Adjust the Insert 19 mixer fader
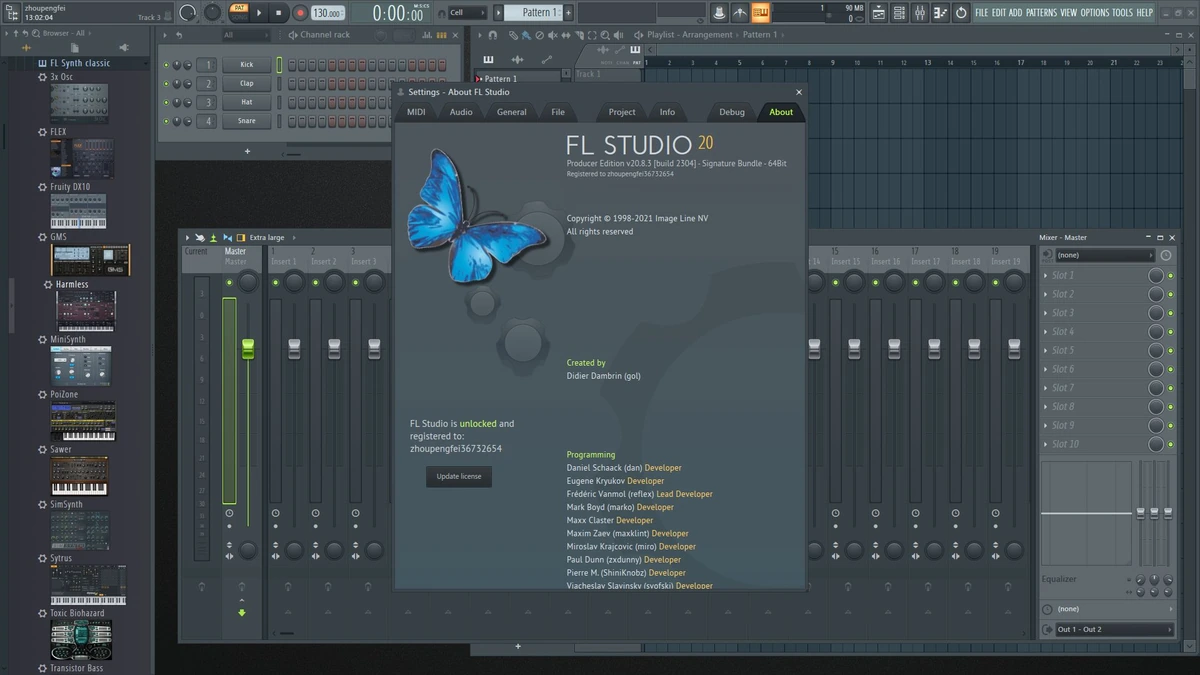This screenshot has width=1200, height=675. pyautogui.click(x=1014, y=348)
